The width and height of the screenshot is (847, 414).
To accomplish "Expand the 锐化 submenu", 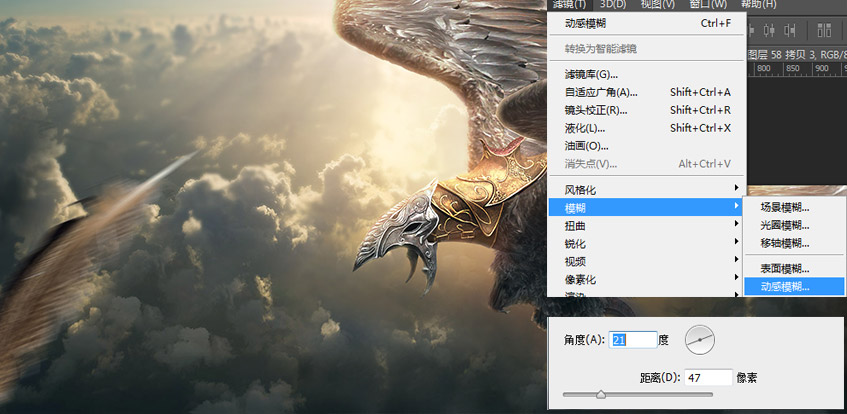I will click(x=647, y=244).
